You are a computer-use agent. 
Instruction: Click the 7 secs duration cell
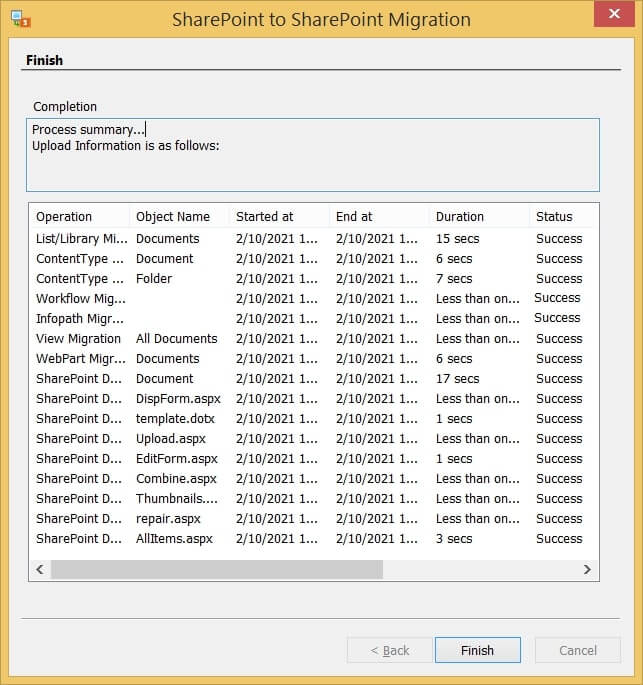point(454,279)
